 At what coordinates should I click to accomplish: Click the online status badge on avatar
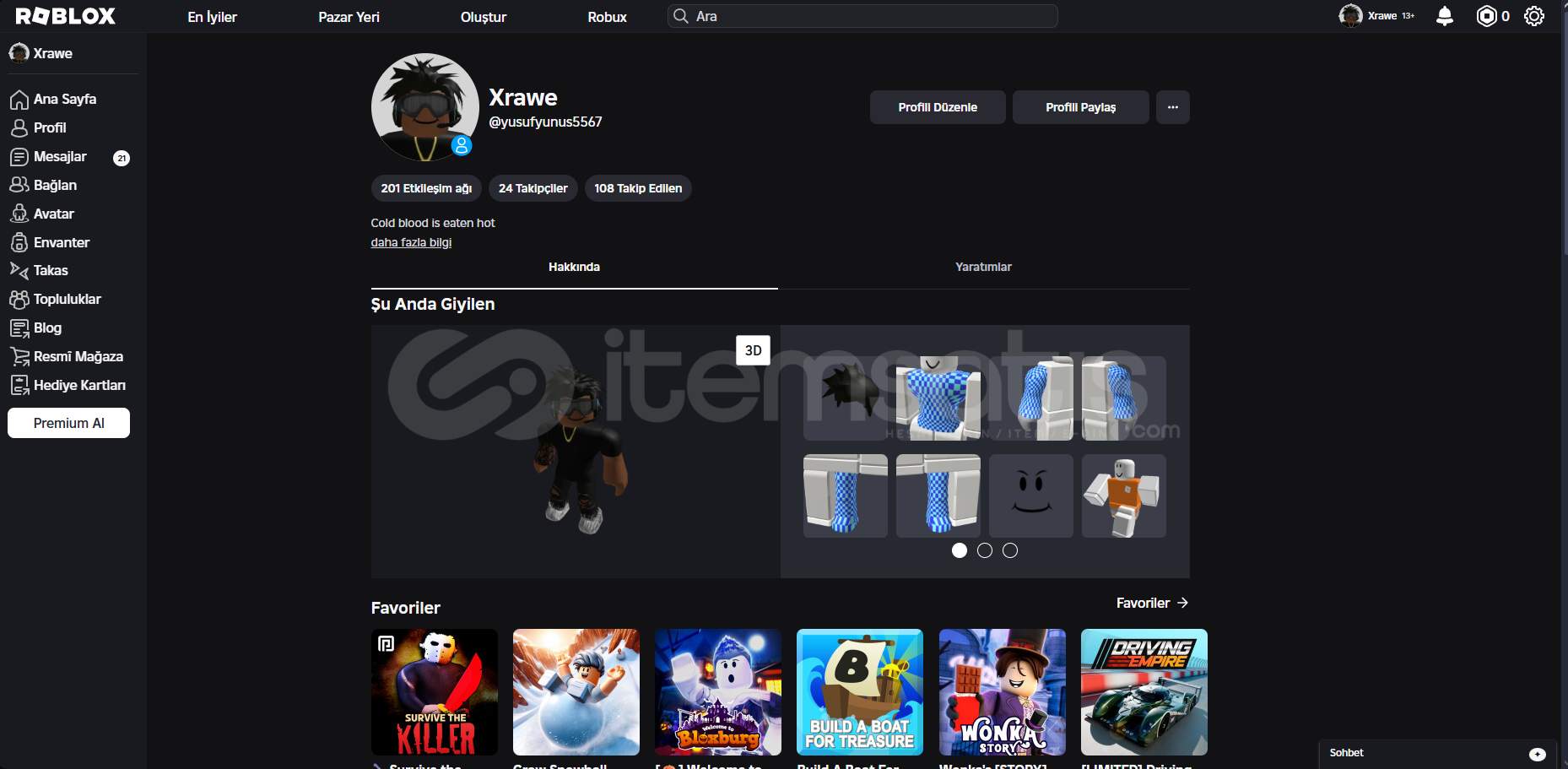pyautogui.click(x=461, y=145)
